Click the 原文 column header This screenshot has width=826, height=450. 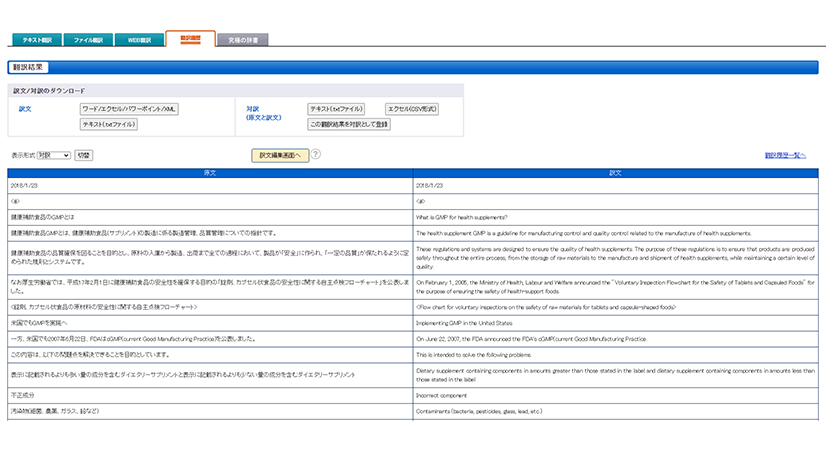209,173
